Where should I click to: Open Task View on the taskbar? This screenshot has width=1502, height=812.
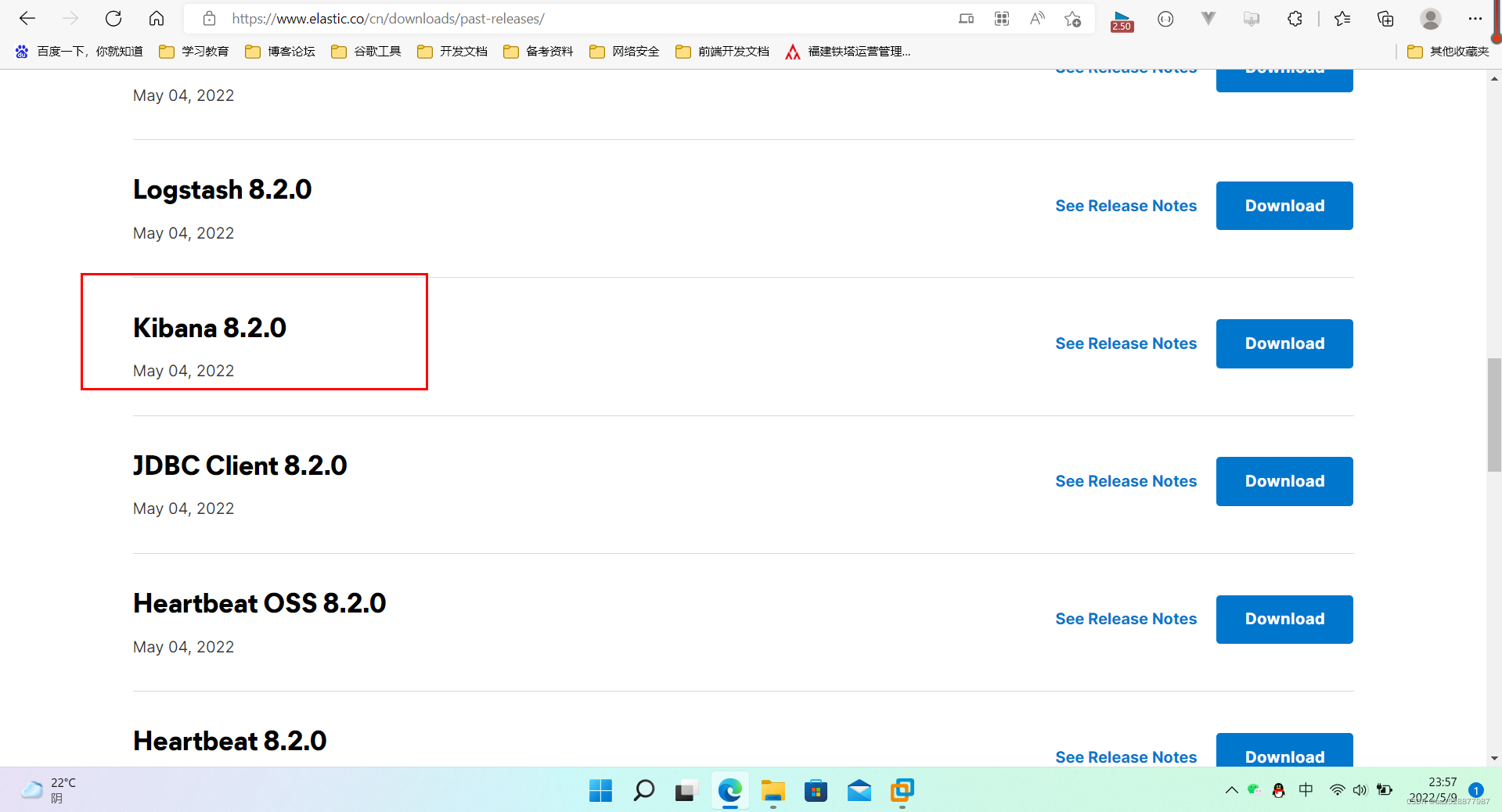point(686,791)
